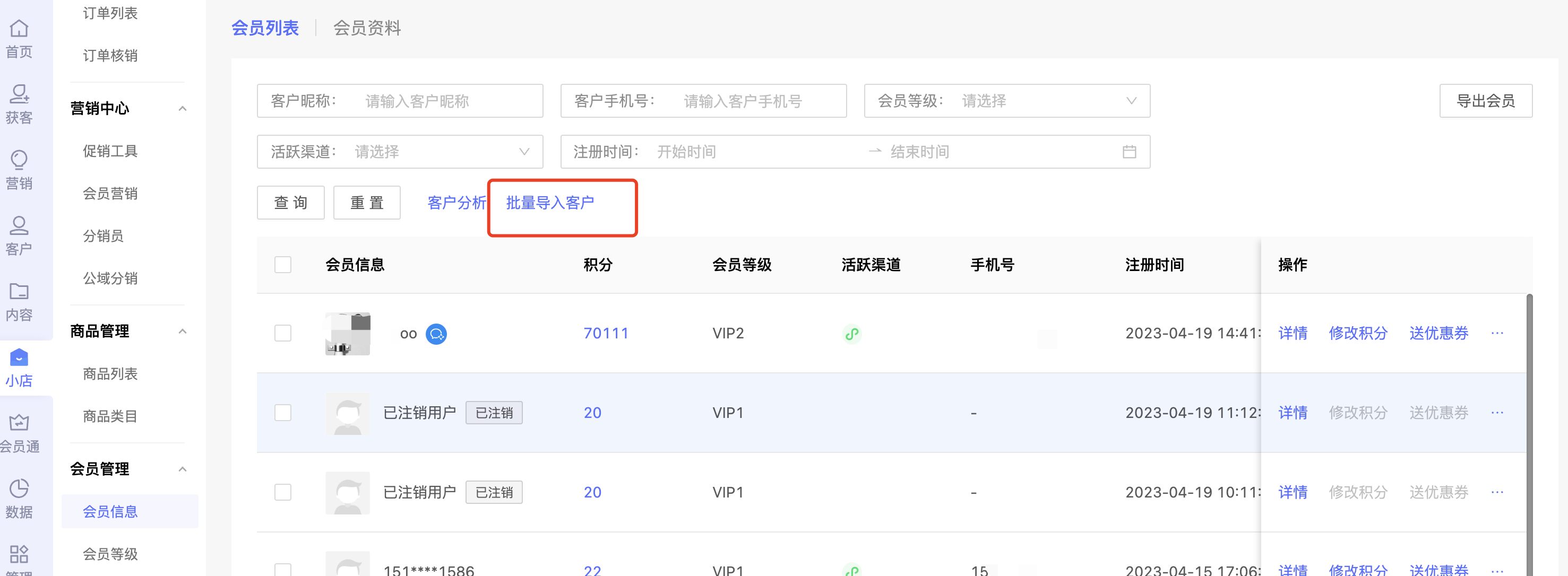
Task: Open 商品类目 in the side menu
Action: [110, 416]
